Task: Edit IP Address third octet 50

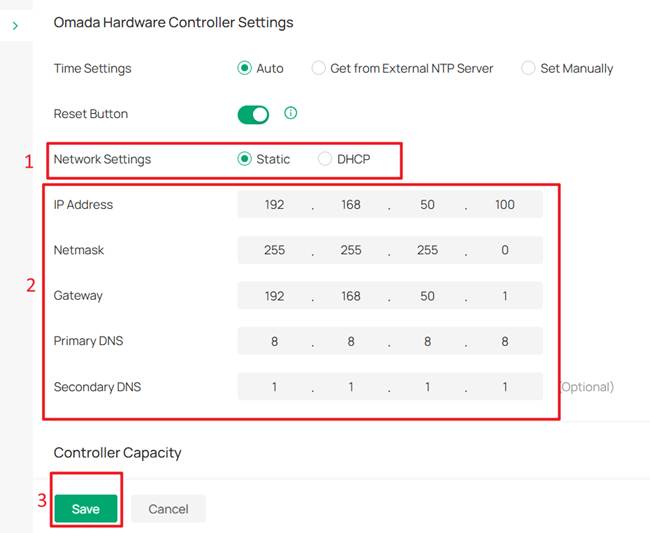Action: pos(427,204)
